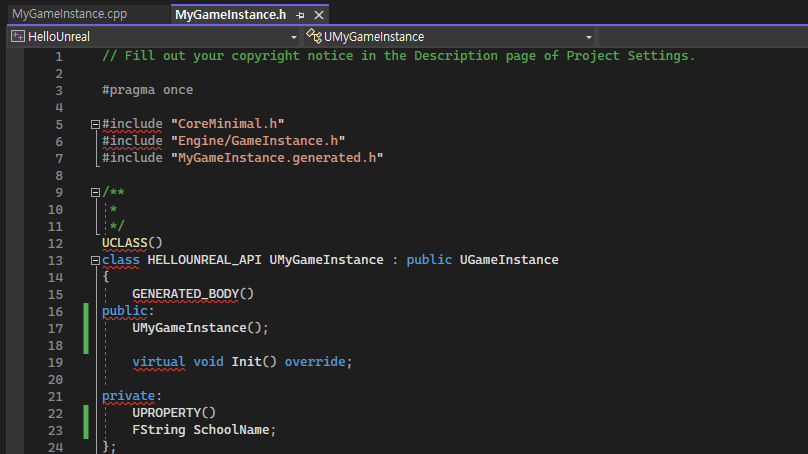Click FString SchoolName declaration
Screen dimensions: 808x454
tap(204, 430)
